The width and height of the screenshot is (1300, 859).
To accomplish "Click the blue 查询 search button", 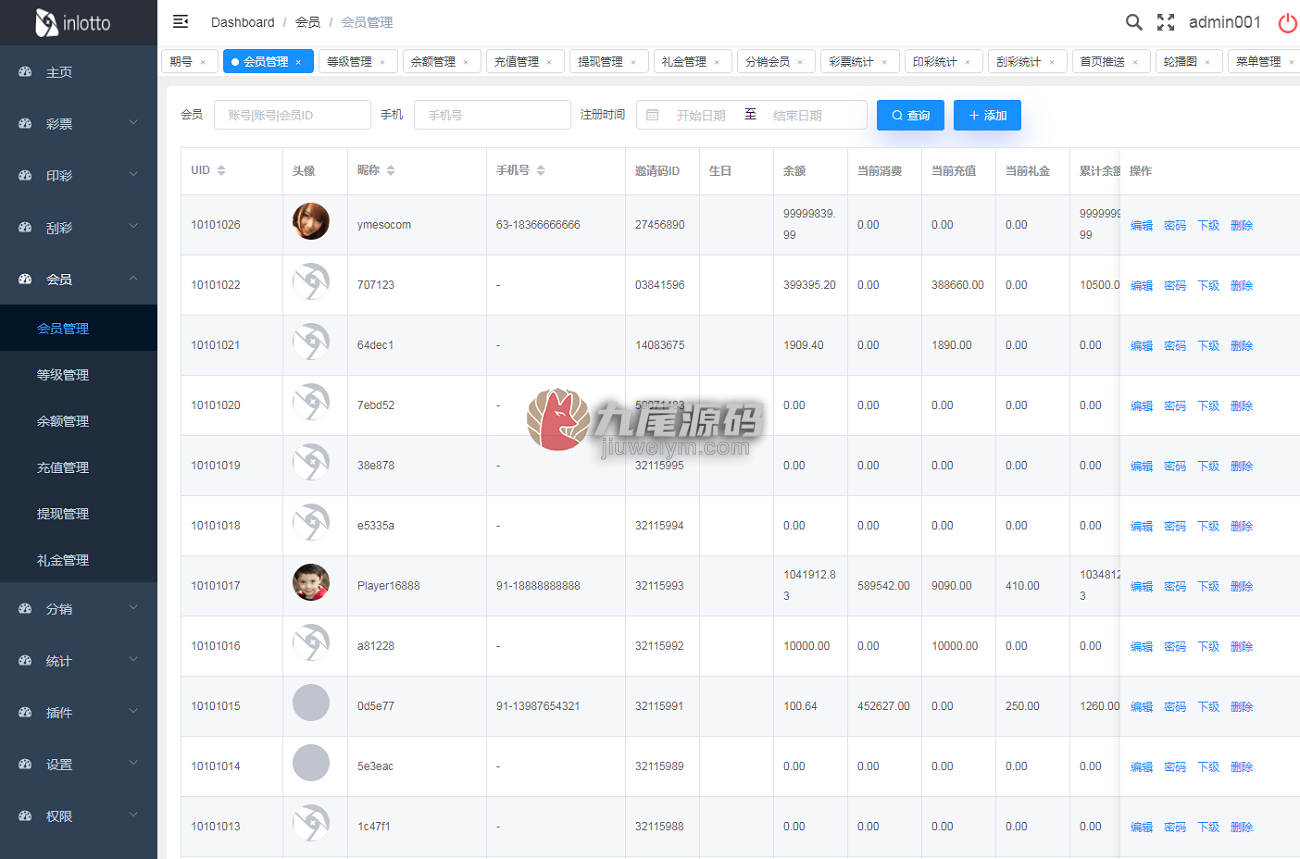I will pos(911,115).
